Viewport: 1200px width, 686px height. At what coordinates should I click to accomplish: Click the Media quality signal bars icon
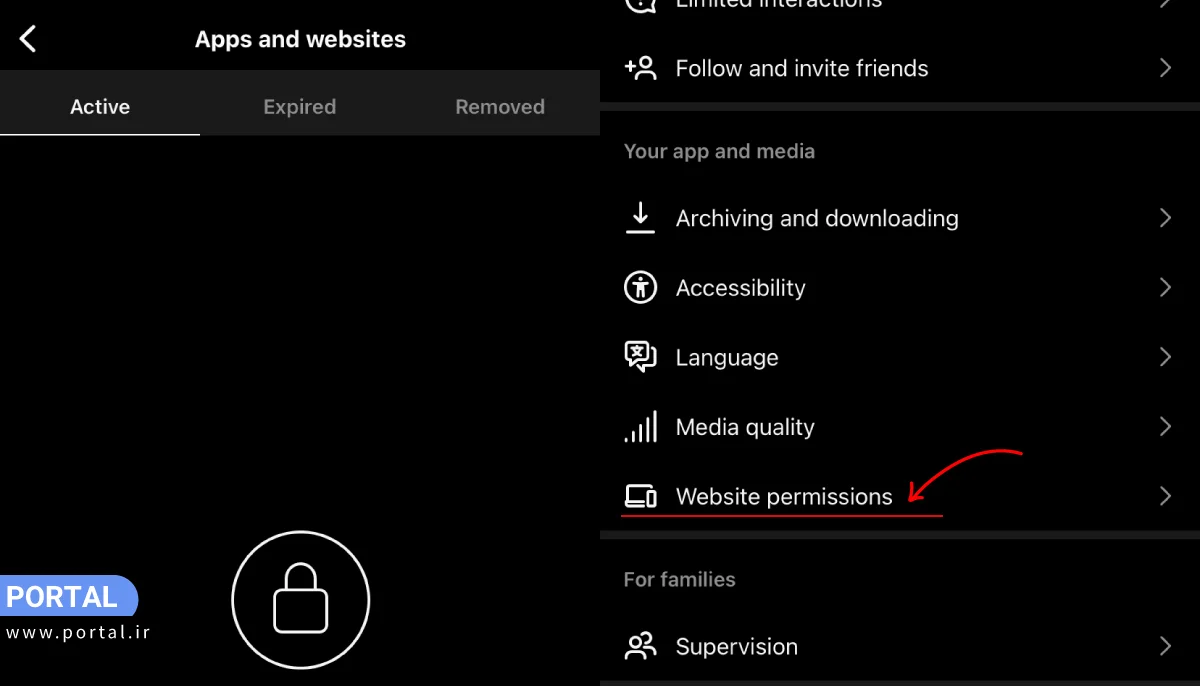640,427
